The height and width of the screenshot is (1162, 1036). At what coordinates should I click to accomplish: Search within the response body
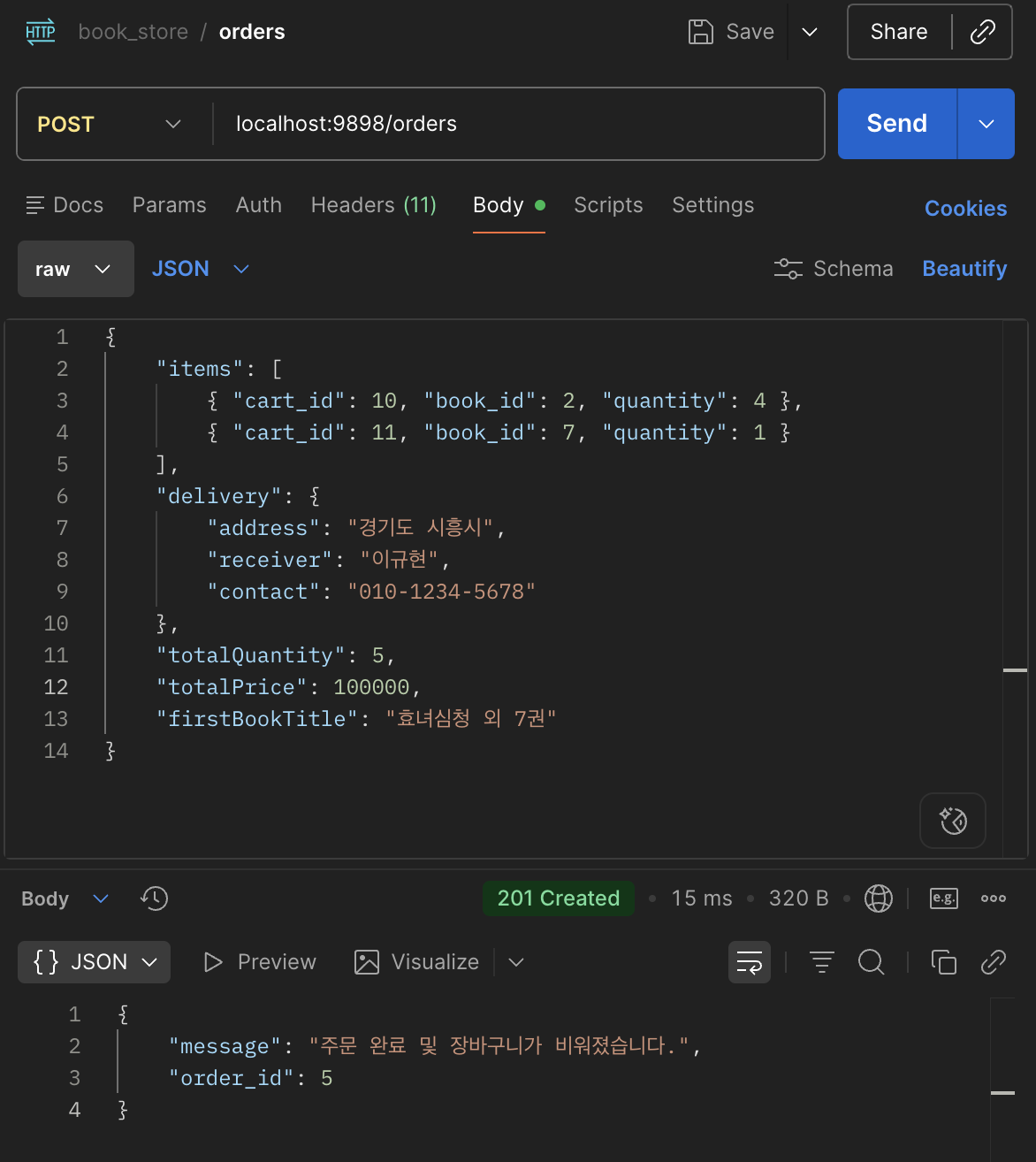872,962
